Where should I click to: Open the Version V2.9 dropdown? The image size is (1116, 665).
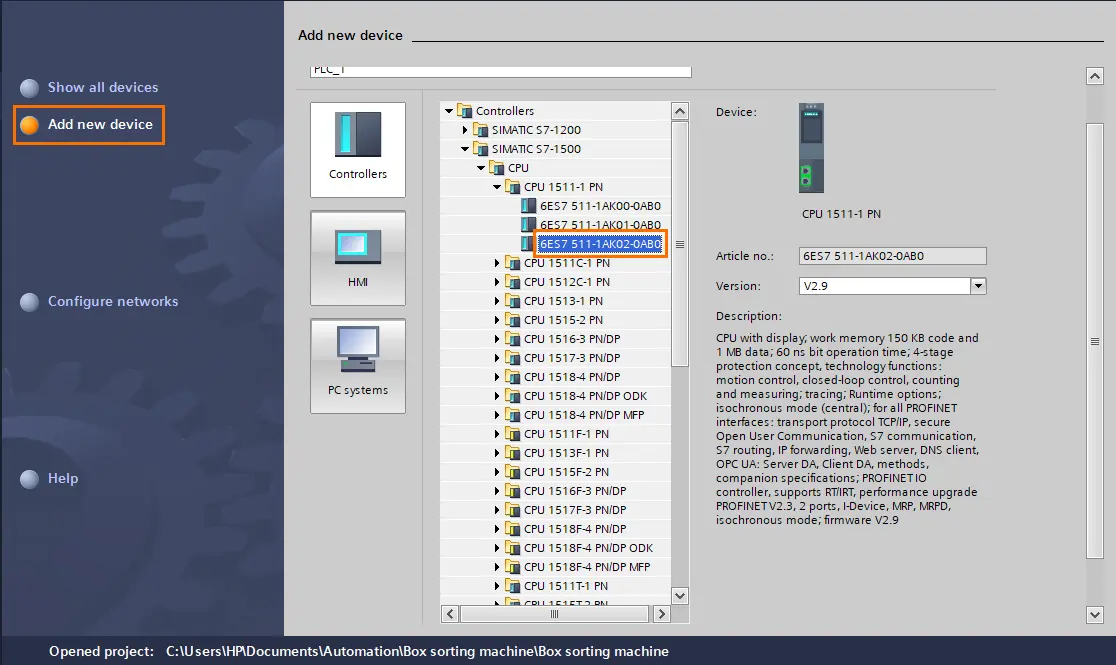click(x=979, y=286)
